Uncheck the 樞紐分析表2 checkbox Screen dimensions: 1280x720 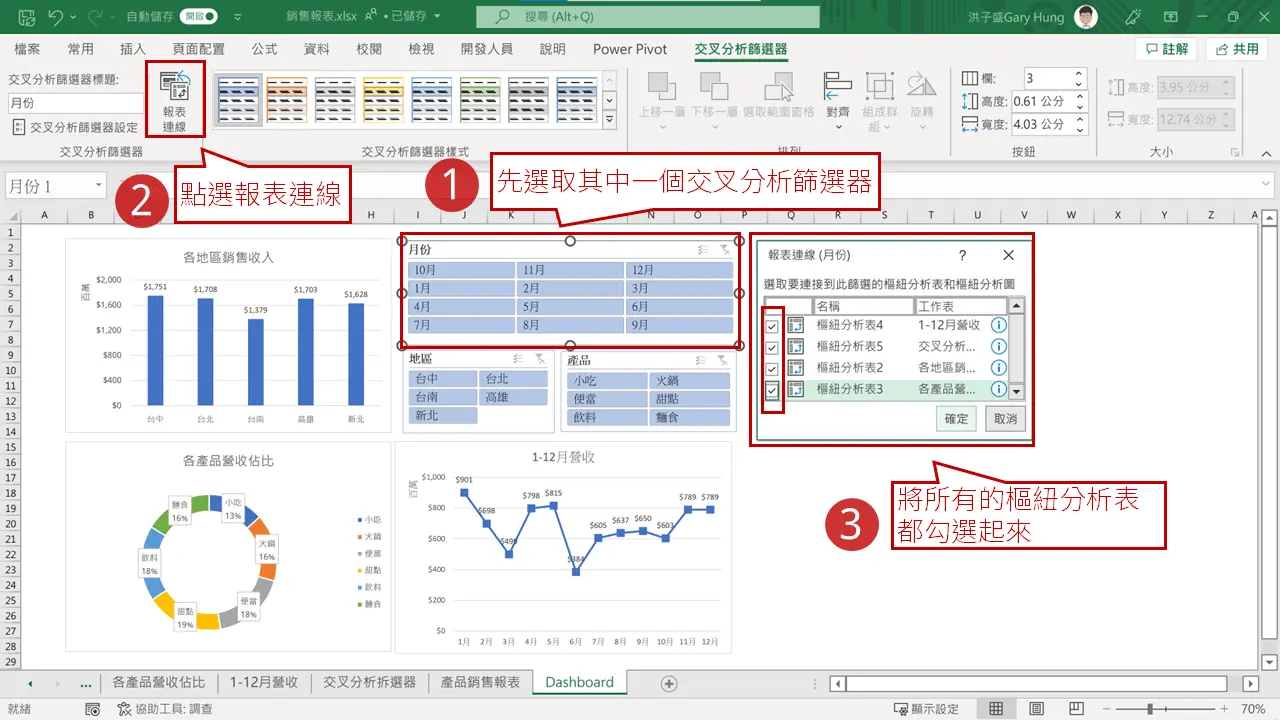coord(772,368)
